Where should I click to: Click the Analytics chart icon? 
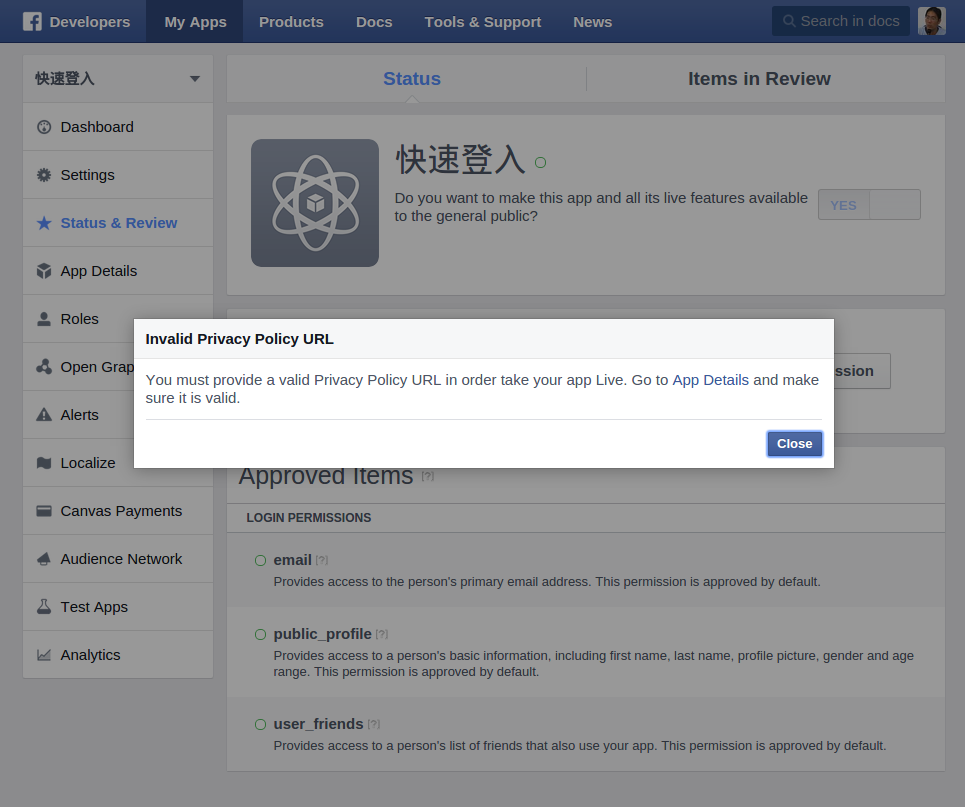tap(44, 655)
